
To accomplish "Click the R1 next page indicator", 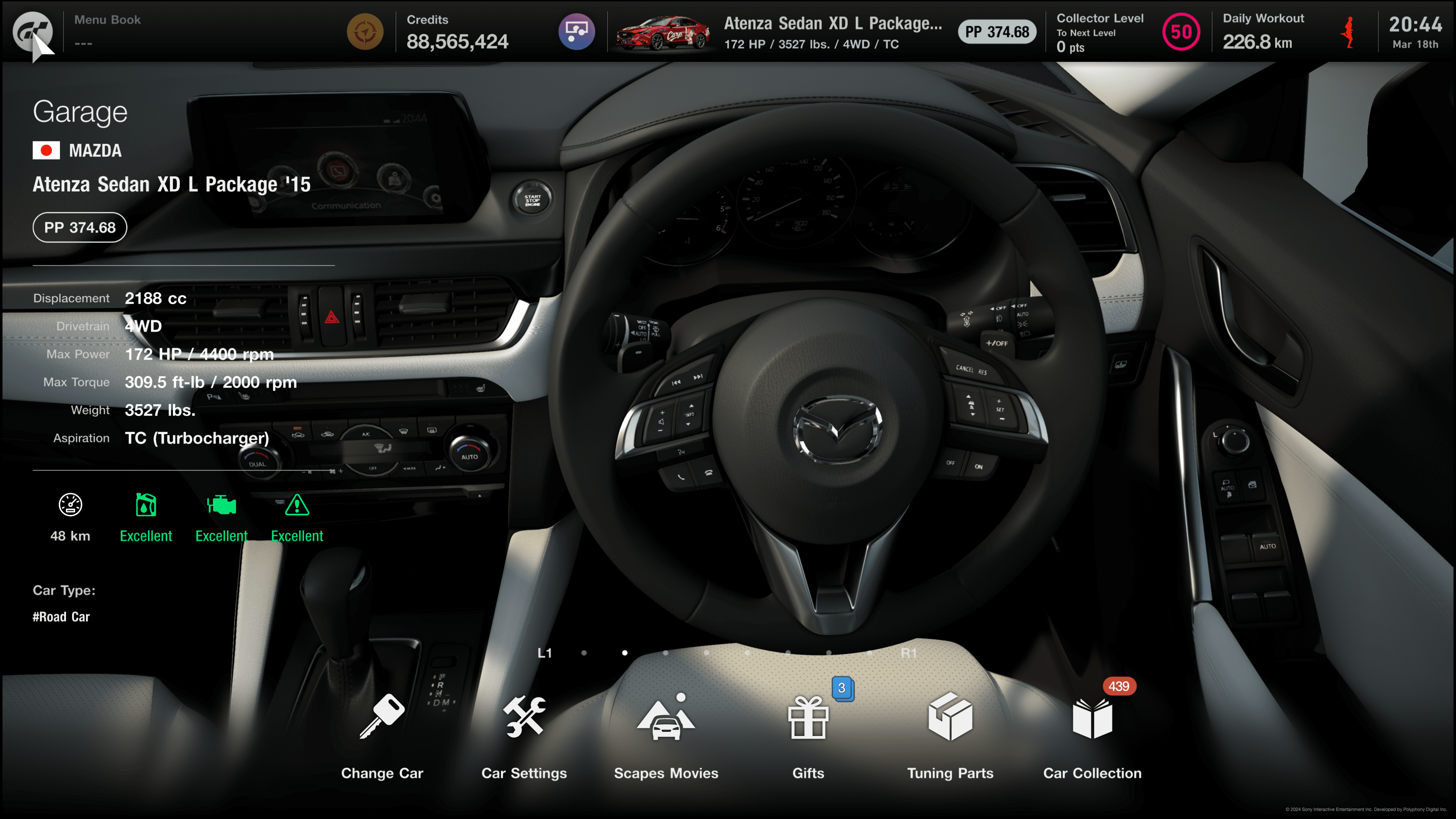I will tap(909, 653).
